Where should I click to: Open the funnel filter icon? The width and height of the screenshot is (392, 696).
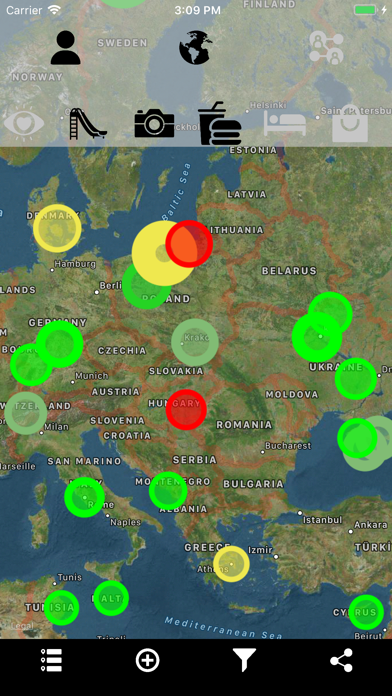[245, 660]
